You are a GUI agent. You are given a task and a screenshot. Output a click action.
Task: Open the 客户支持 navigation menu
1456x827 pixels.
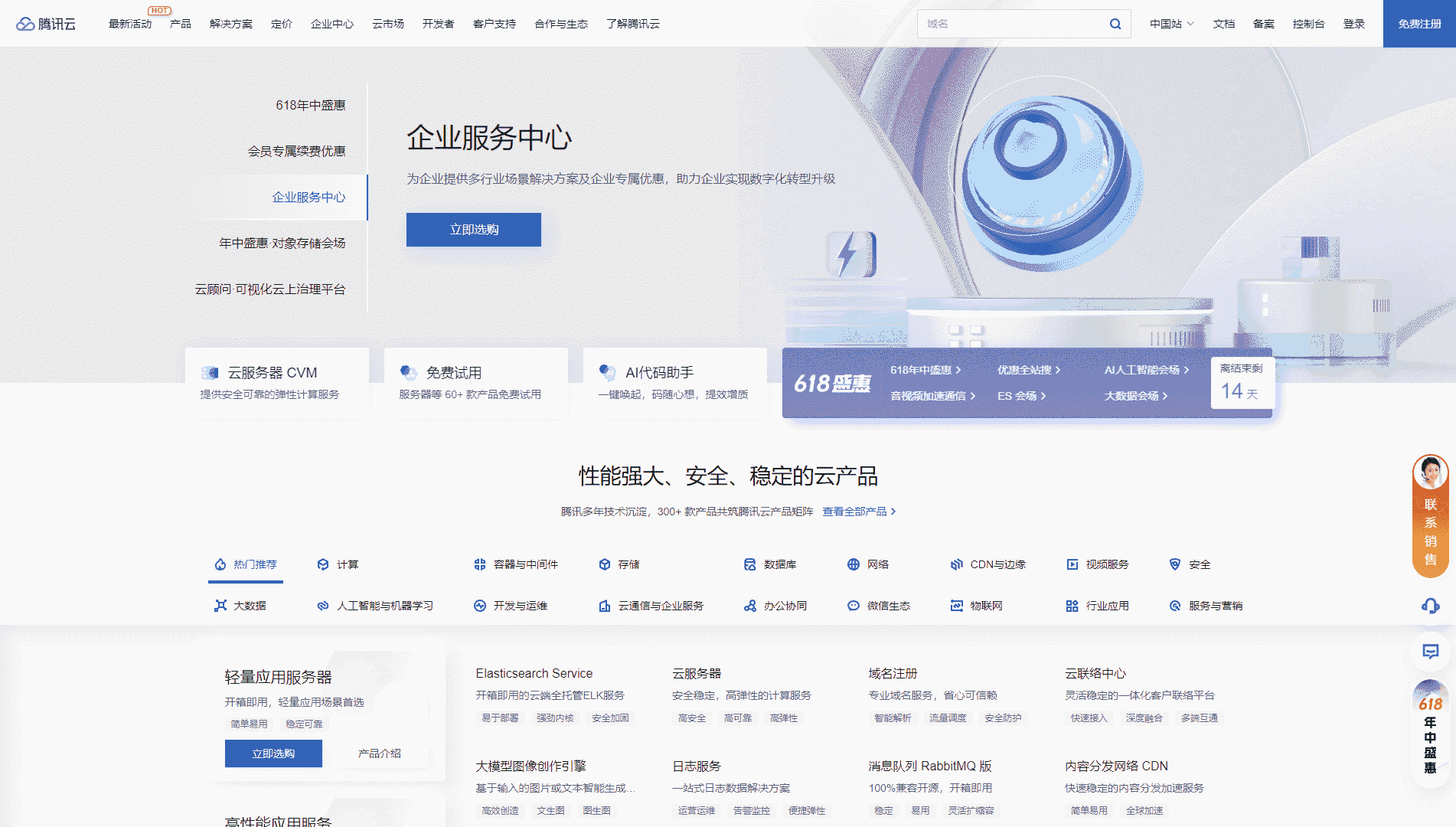click(495, 24)
